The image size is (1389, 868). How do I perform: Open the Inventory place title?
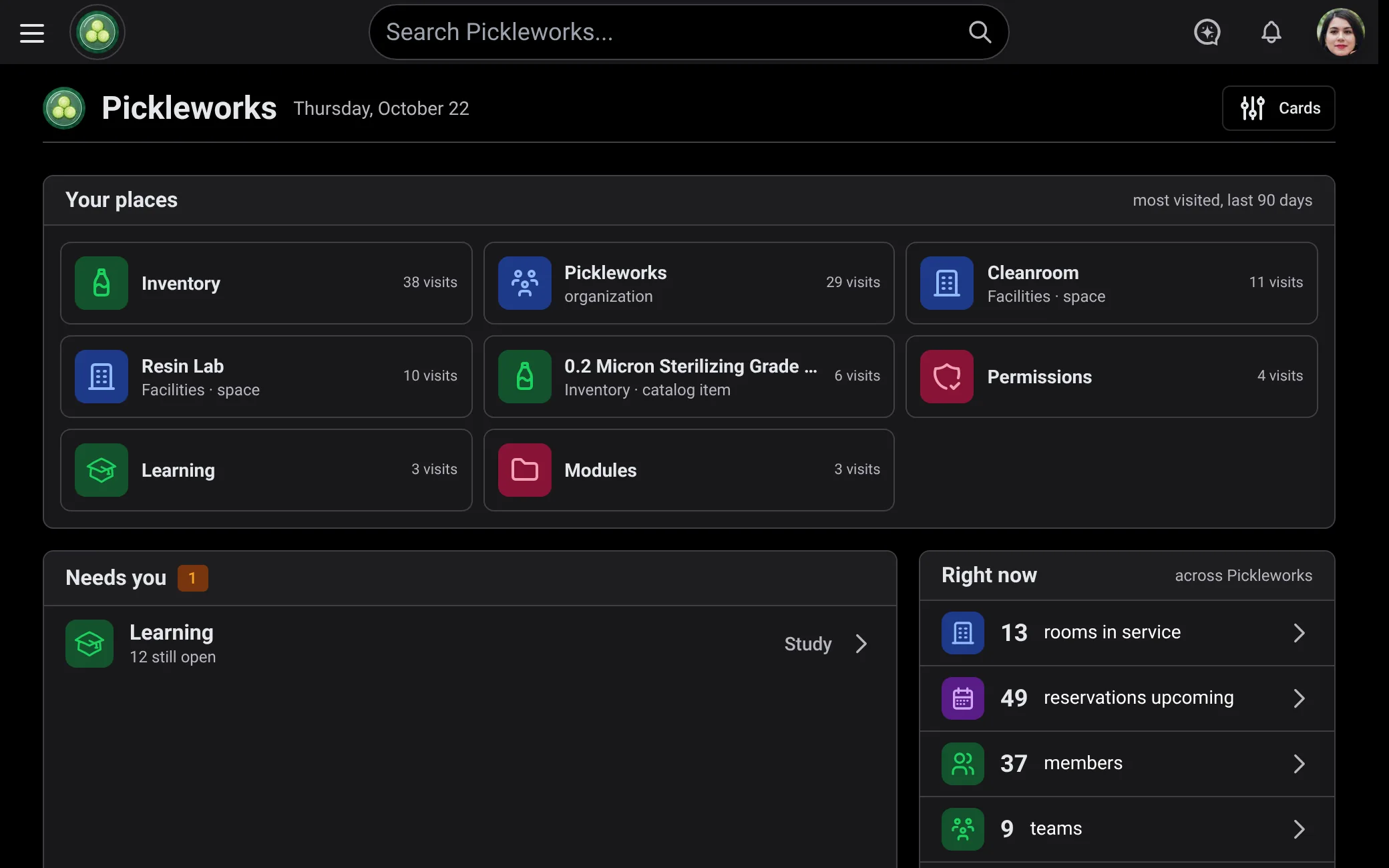pos(181,283)
